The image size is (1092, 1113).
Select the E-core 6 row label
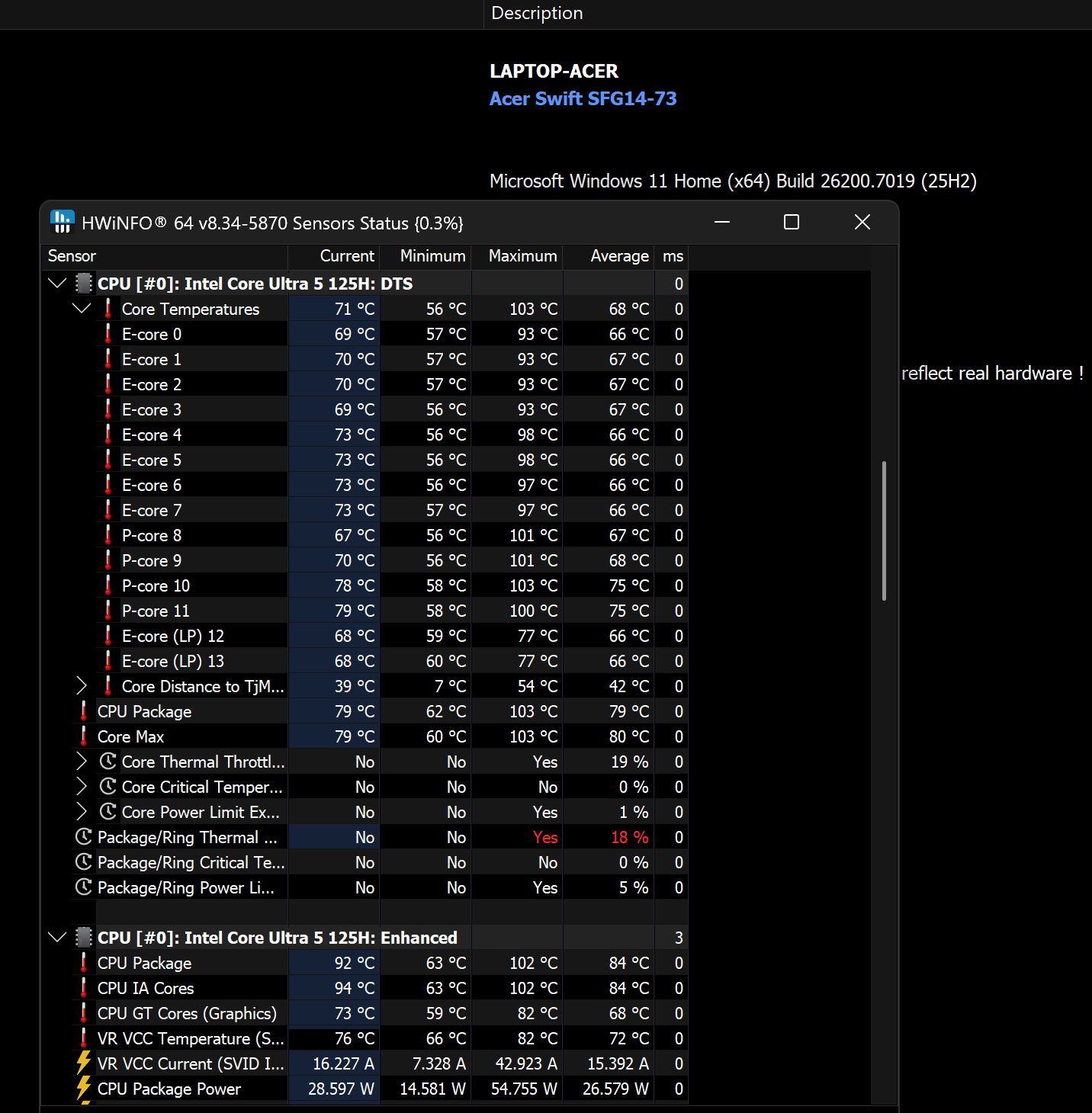click(x=152, y=485)
